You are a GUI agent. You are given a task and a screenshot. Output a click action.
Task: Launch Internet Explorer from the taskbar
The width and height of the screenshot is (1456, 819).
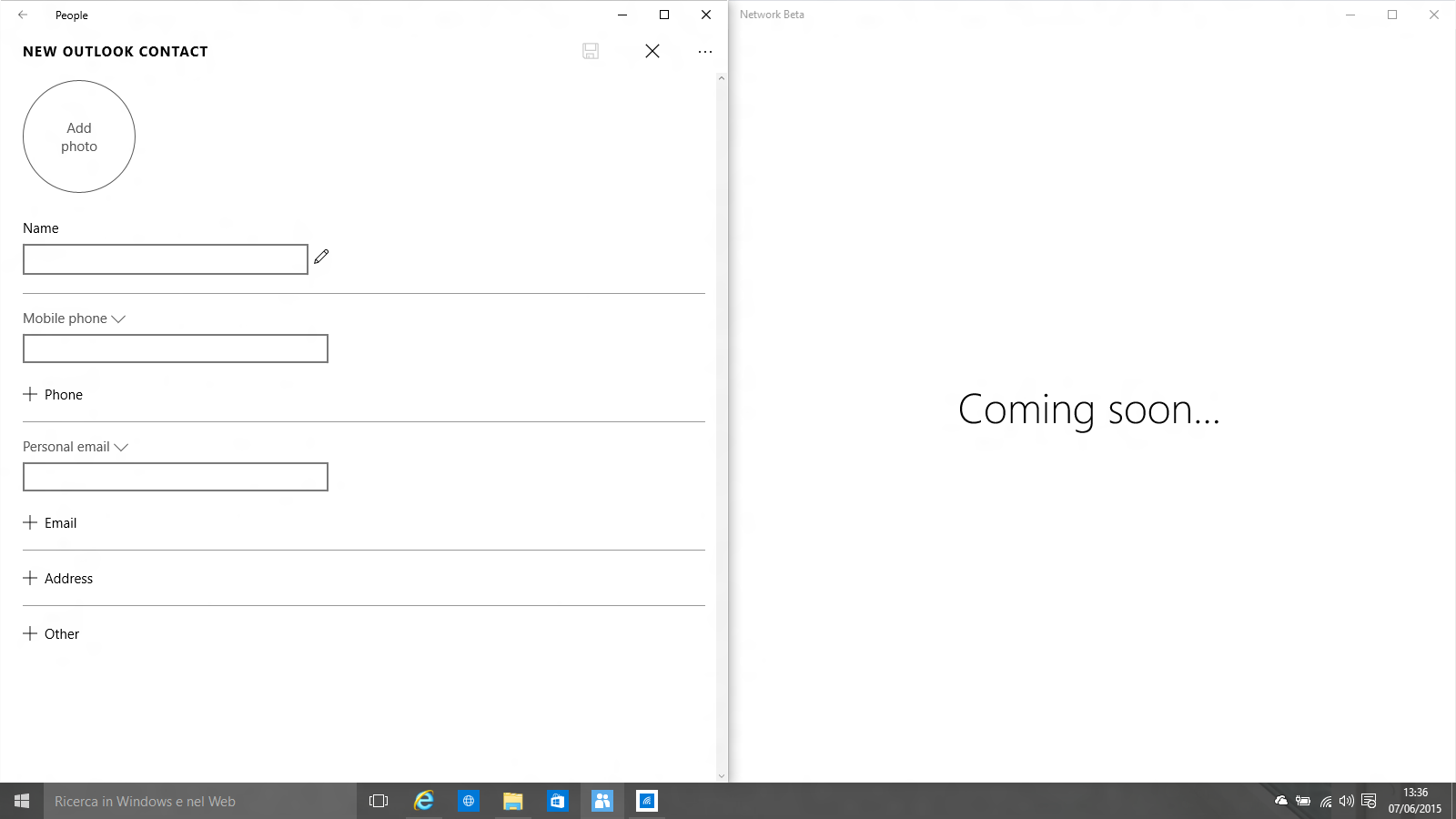point(423,801)
